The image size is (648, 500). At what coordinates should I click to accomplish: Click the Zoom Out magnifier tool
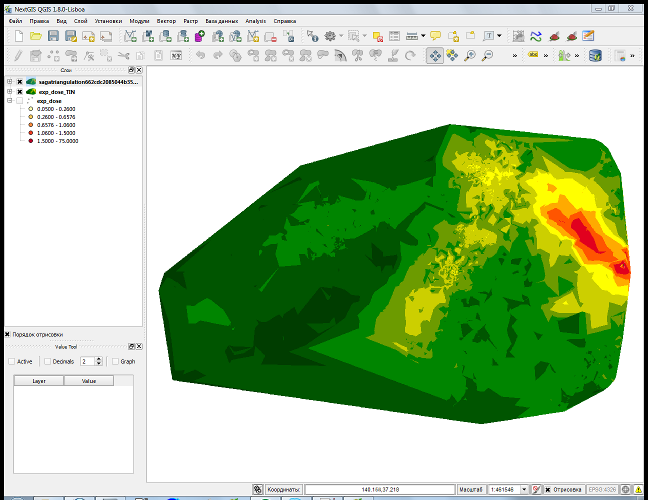(x=486, y=55)
